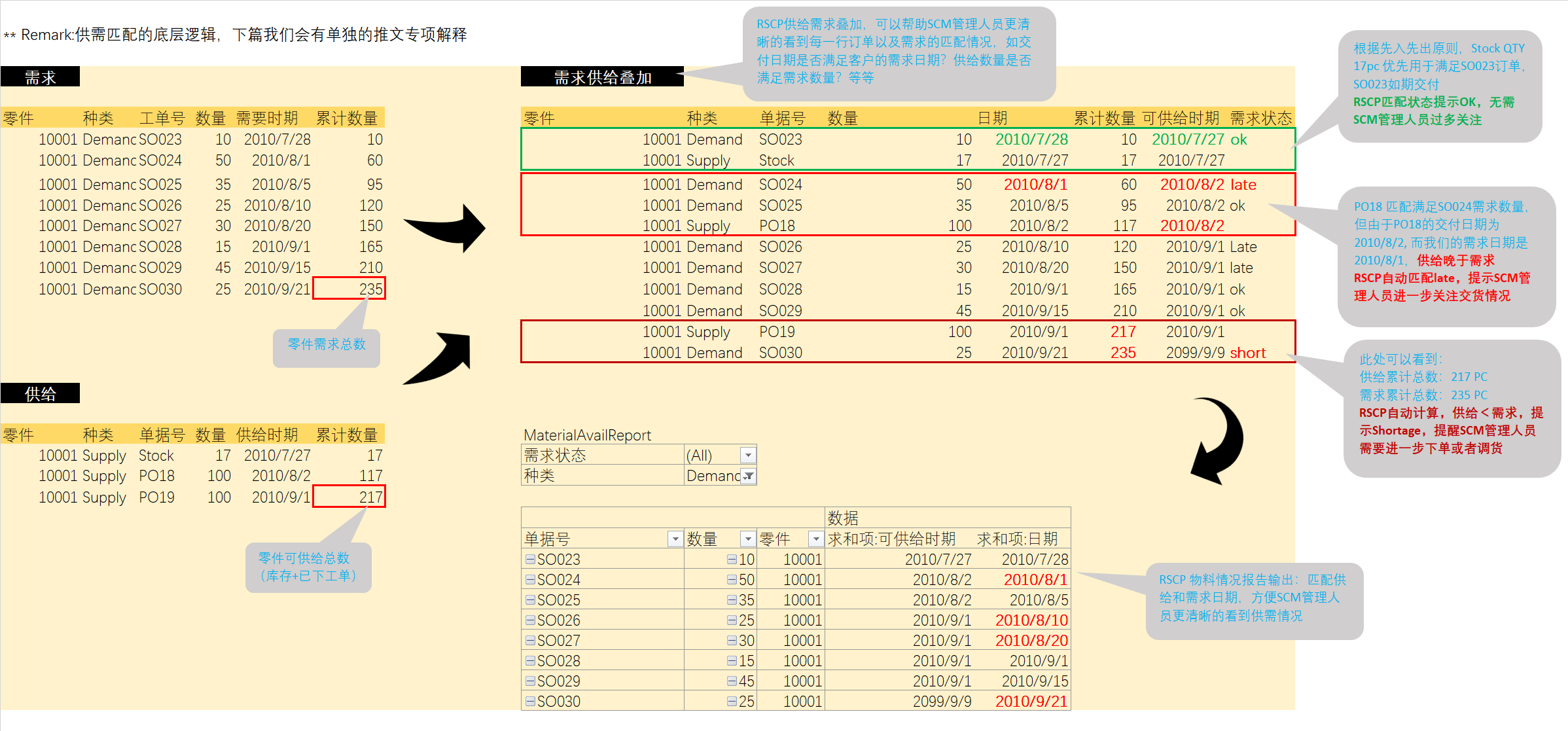
Task: Select the red-boxed 217 cumulative supply cell
Action: click(x=349, y=497)
